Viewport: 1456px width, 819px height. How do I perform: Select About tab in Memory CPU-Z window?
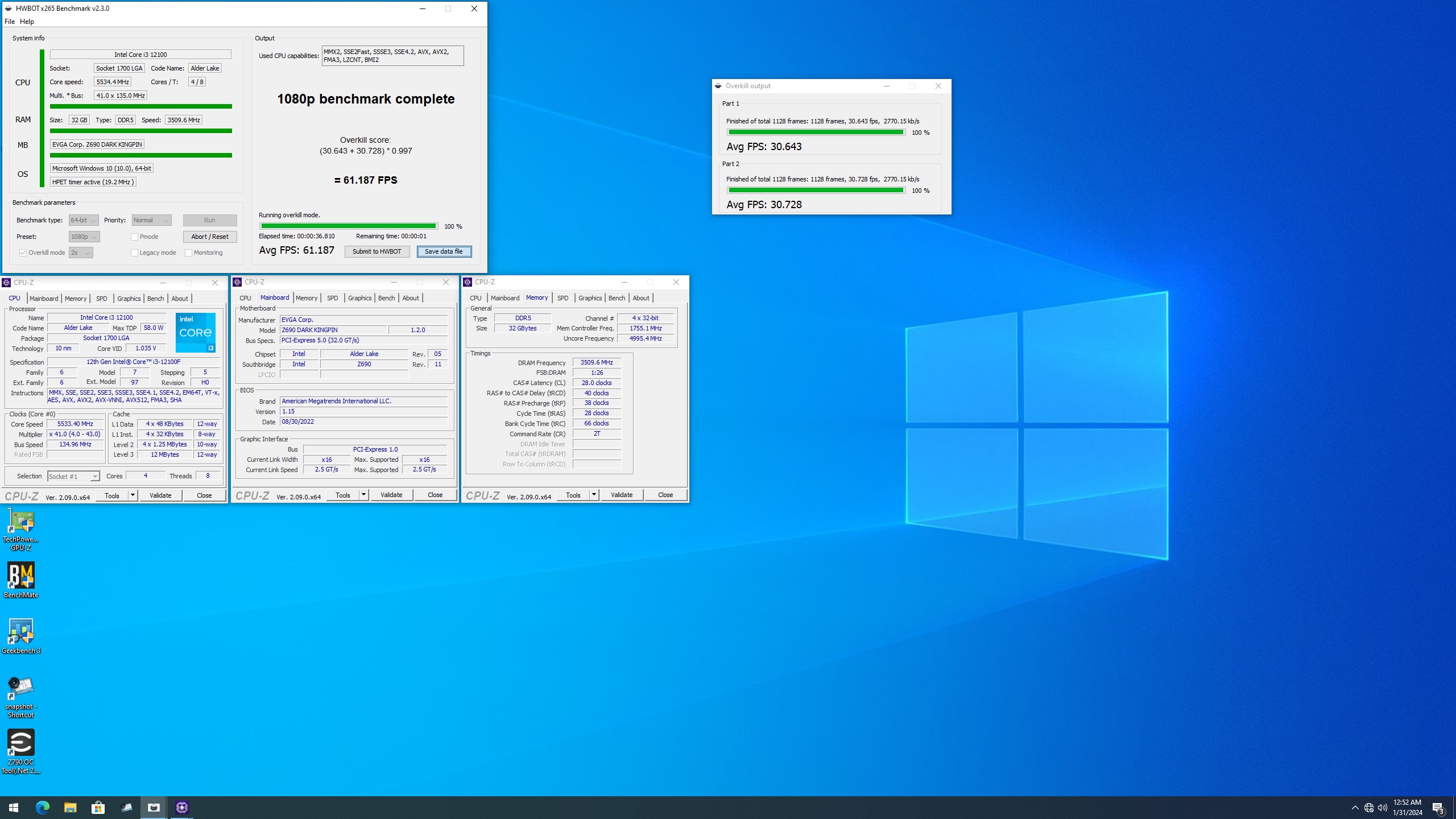641,298
